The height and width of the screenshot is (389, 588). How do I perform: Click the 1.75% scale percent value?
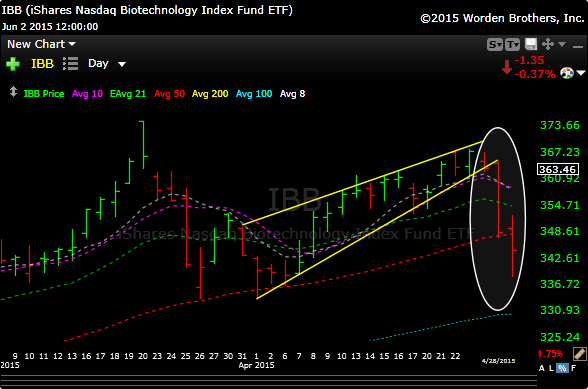(x=550, y=354)
